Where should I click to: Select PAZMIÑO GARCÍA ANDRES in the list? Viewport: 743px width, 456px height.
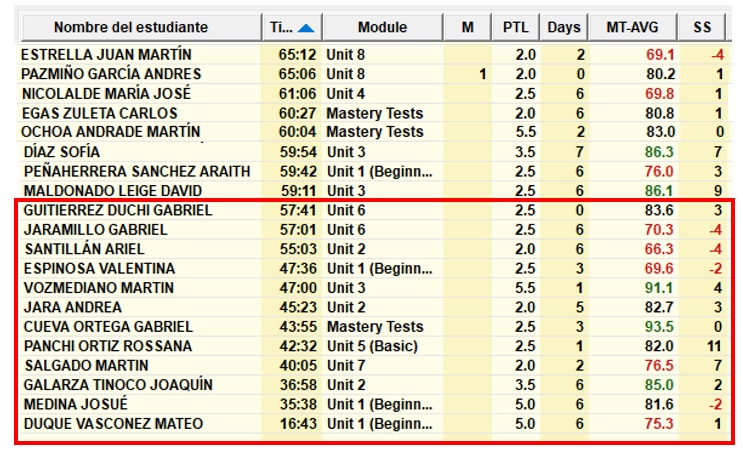111,74
